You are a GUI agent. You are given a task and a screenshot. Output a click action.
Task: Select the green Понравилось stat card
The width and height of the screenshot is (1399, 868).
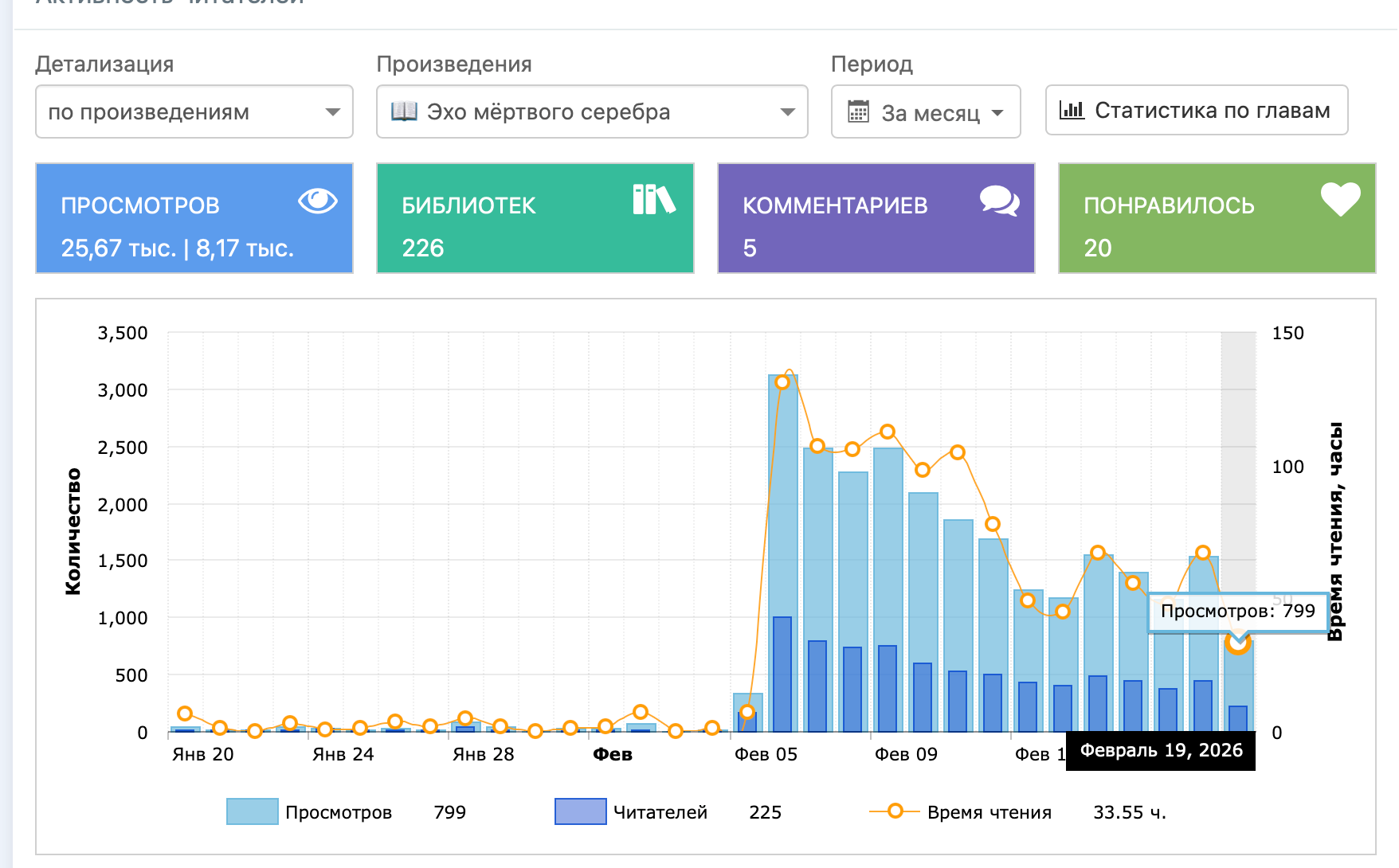click(x=1216, y=218)
